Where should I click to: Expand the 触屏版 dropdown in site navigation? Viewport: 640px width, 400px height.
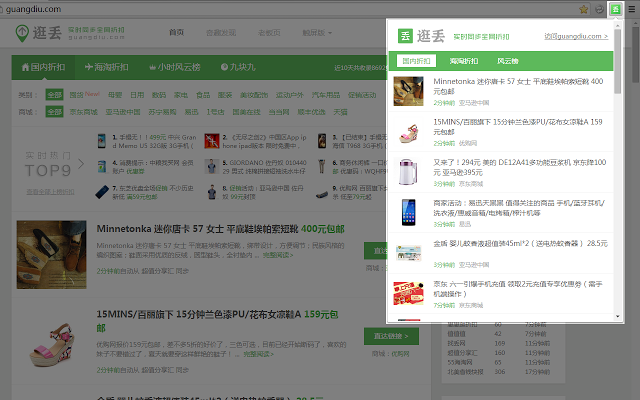[x=317, y=33]
